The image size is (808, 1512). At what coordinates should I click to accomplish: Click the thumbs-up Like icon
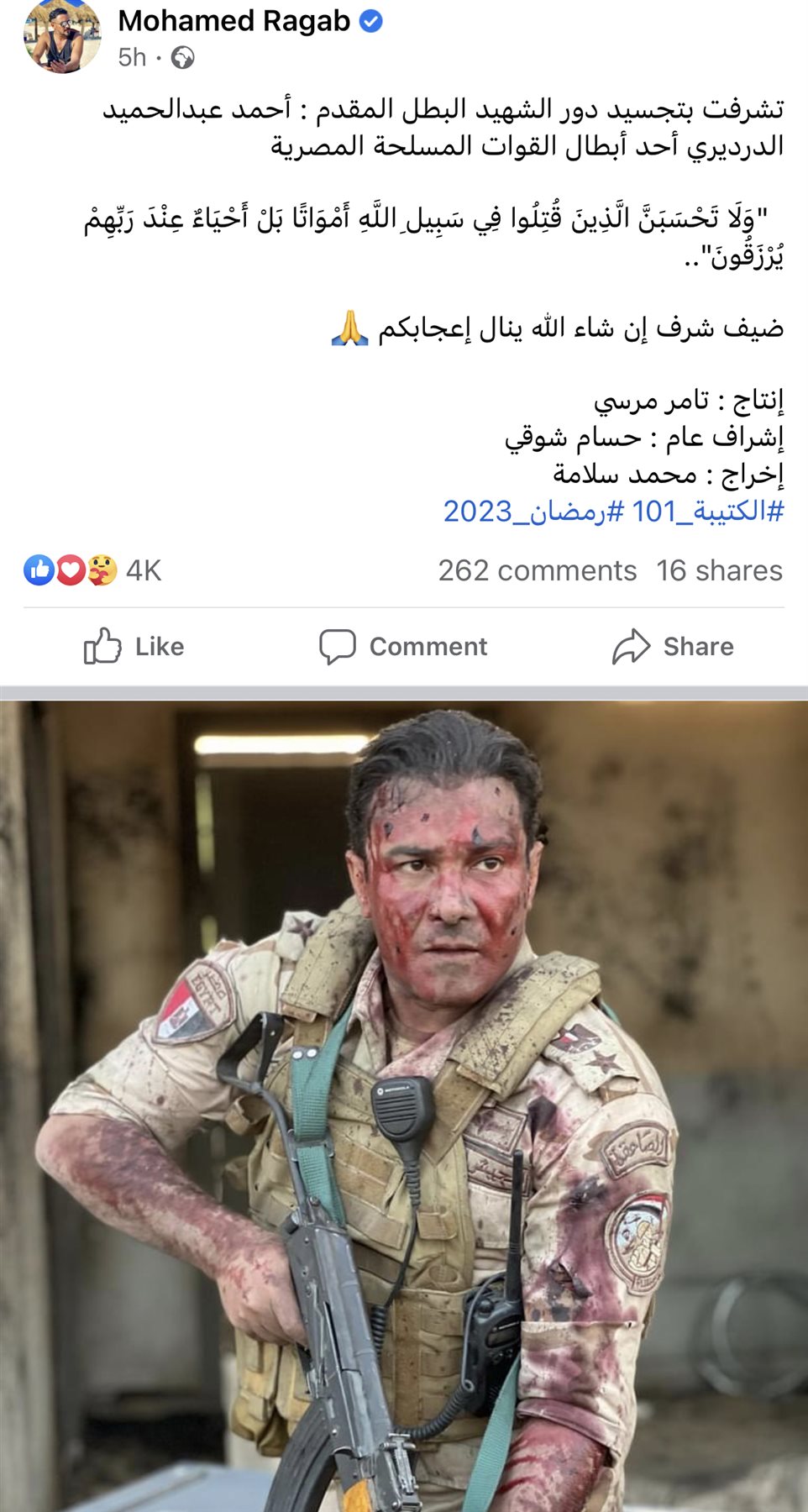point(102,646)
